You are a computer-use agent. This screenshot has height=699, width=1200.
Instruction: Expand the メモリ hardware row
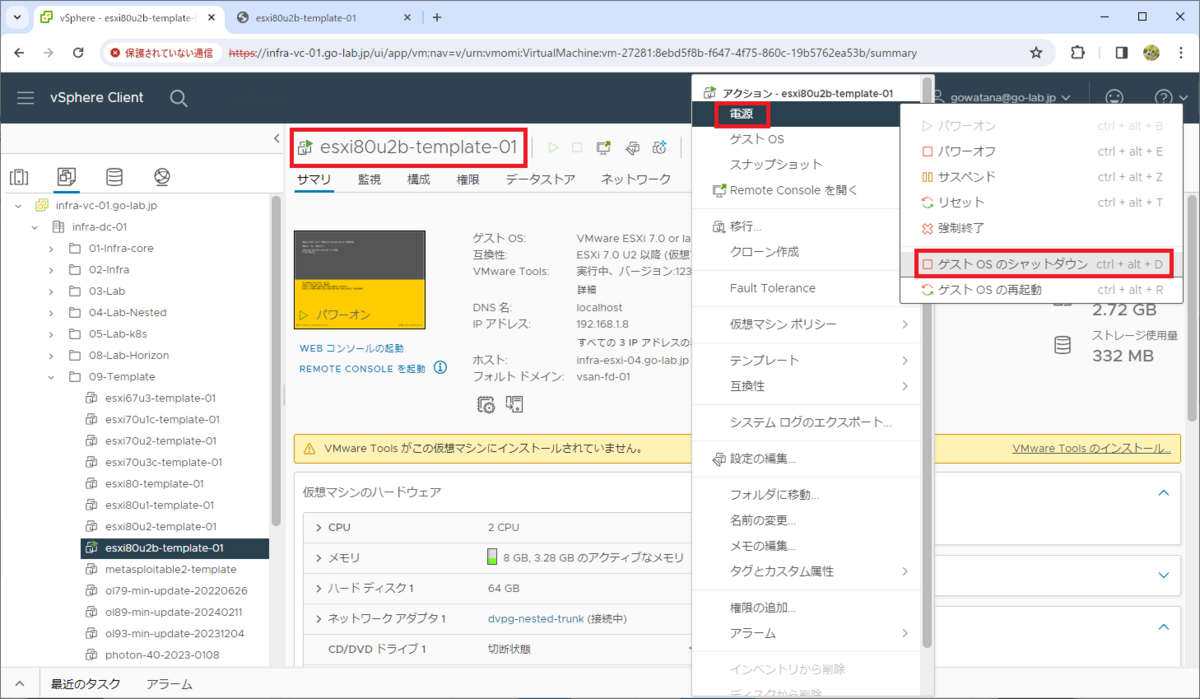click(x=318, y=557)
